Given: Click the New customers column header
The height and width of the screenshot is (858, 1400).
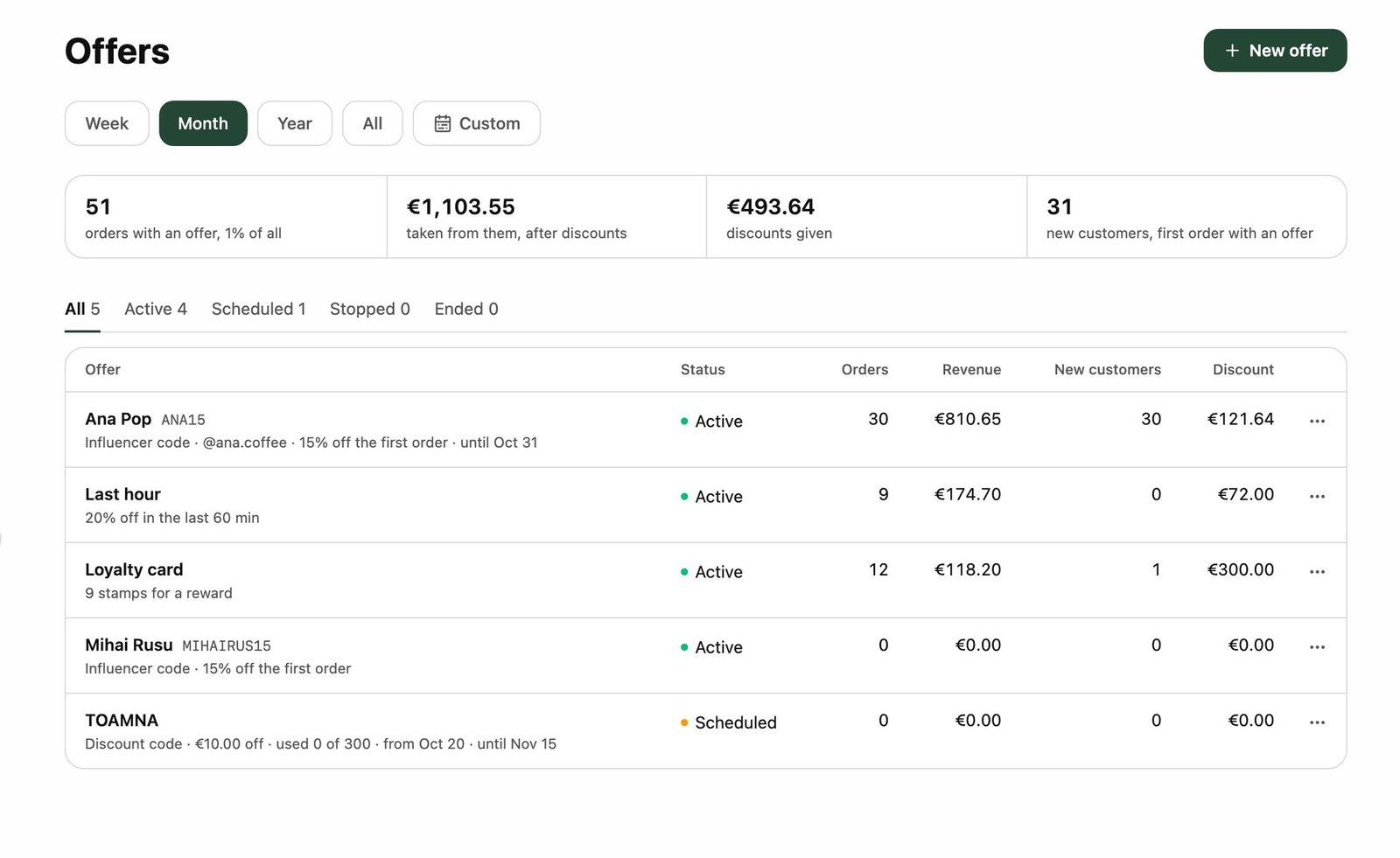Looking at the screenshot, I should click(x=1108, y=369).
